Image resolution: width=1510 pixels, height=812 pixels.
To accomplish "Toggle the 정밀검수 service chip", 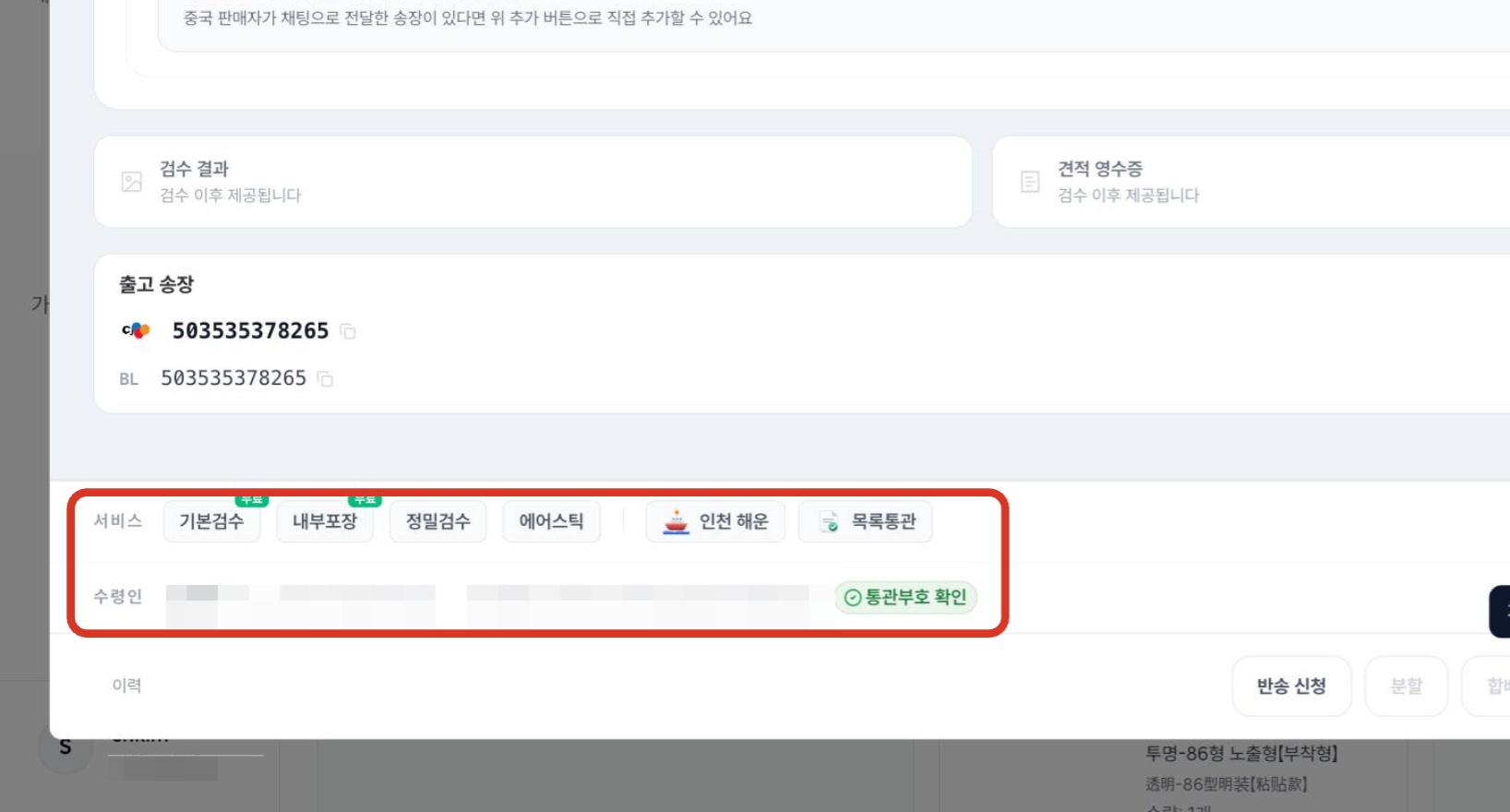I will (x=438, y=522).
